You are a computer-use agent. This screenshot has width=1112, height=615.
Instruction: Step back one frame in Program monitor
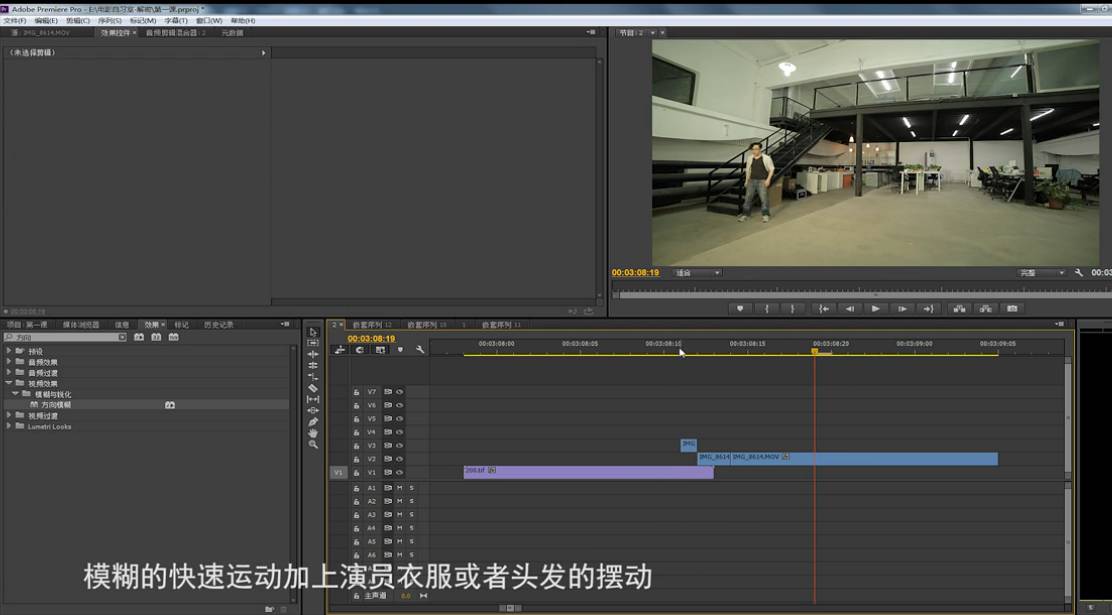click(x=849, y=309)
